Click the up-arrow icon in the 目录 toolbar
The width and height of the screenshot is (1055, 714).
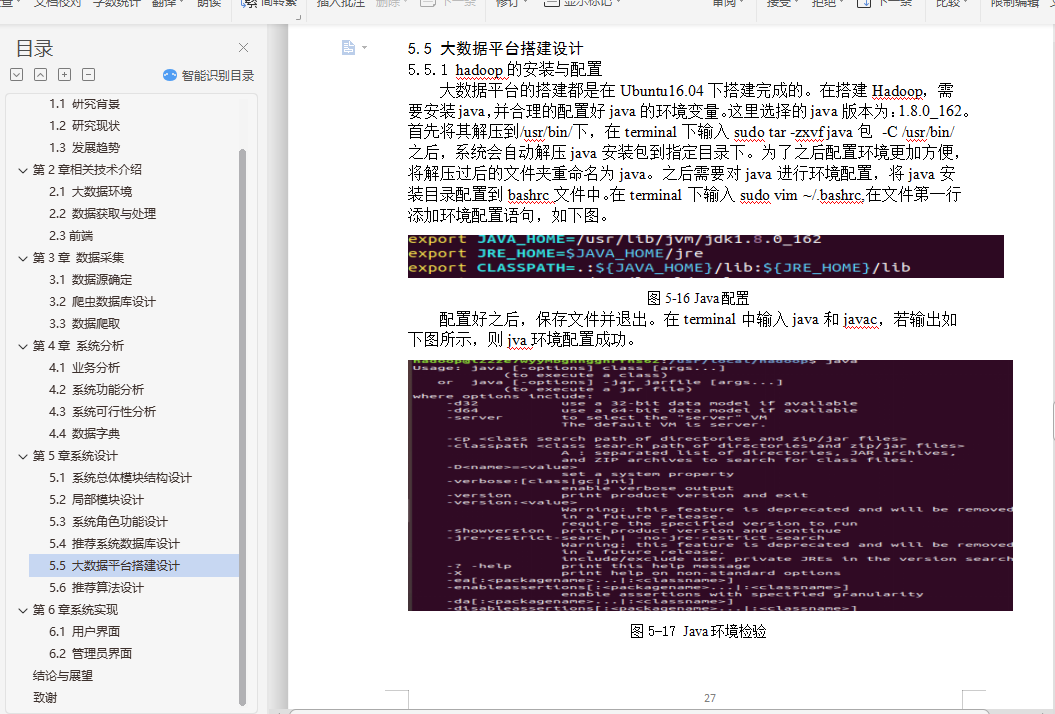pyautogui.click(x=40, y=75)
